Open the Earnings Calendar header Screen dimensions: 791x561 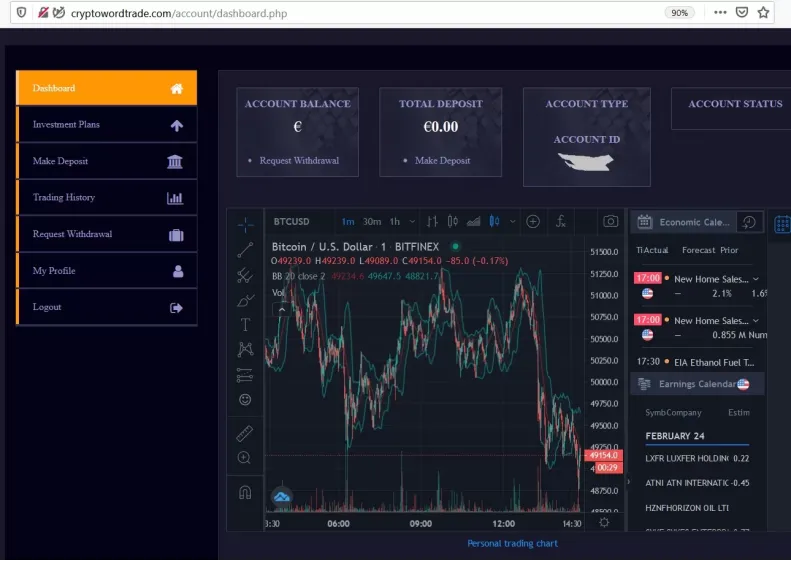coord(697,384)
